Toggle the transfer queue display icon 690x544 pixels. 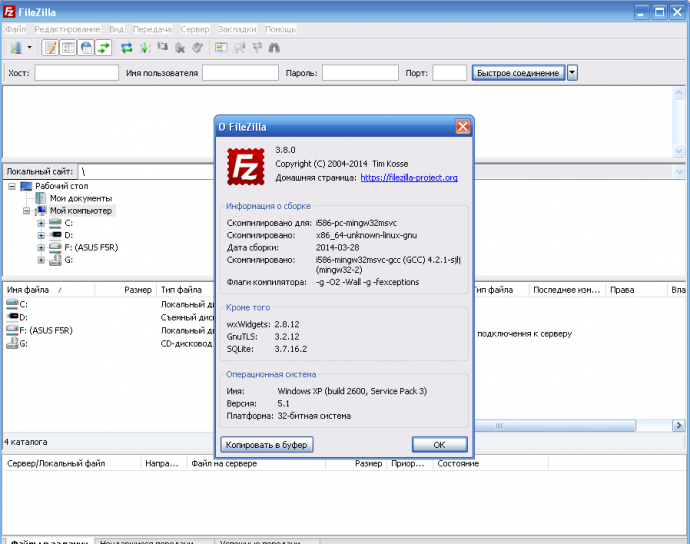(x=103, y=48)
